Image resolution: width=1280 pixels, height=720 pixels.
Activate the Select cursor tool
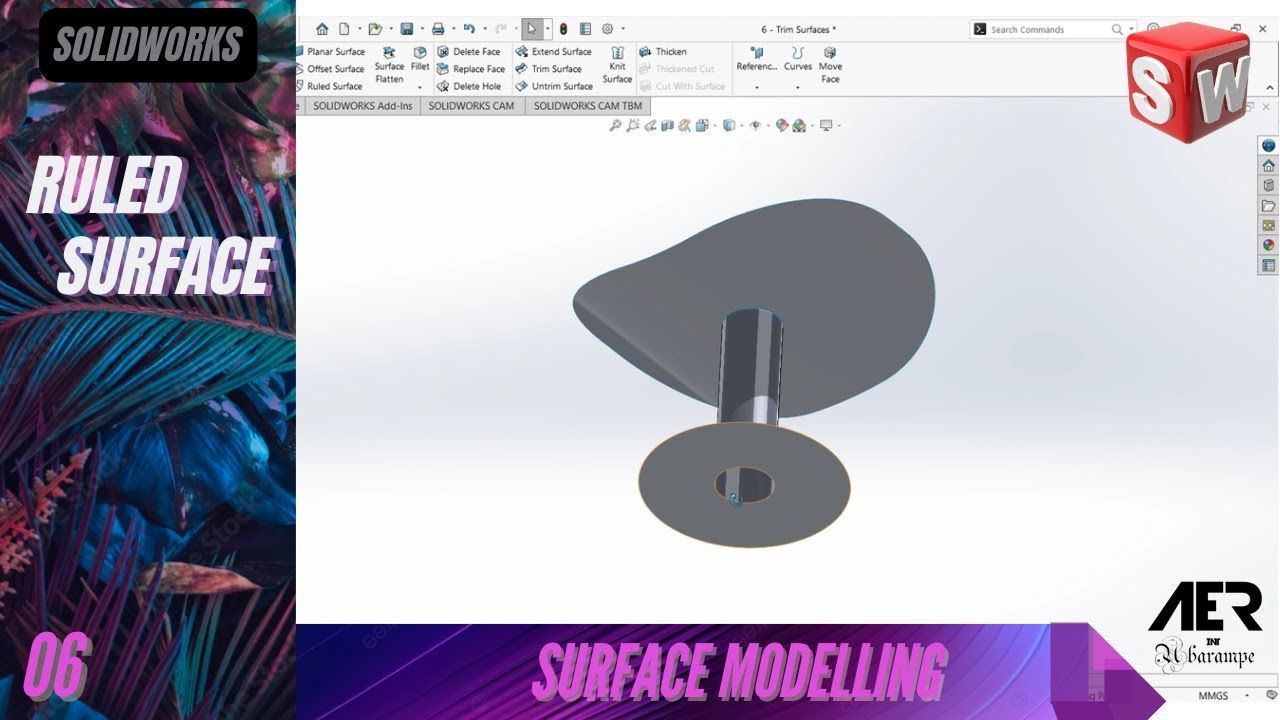[x=533, y=29]
